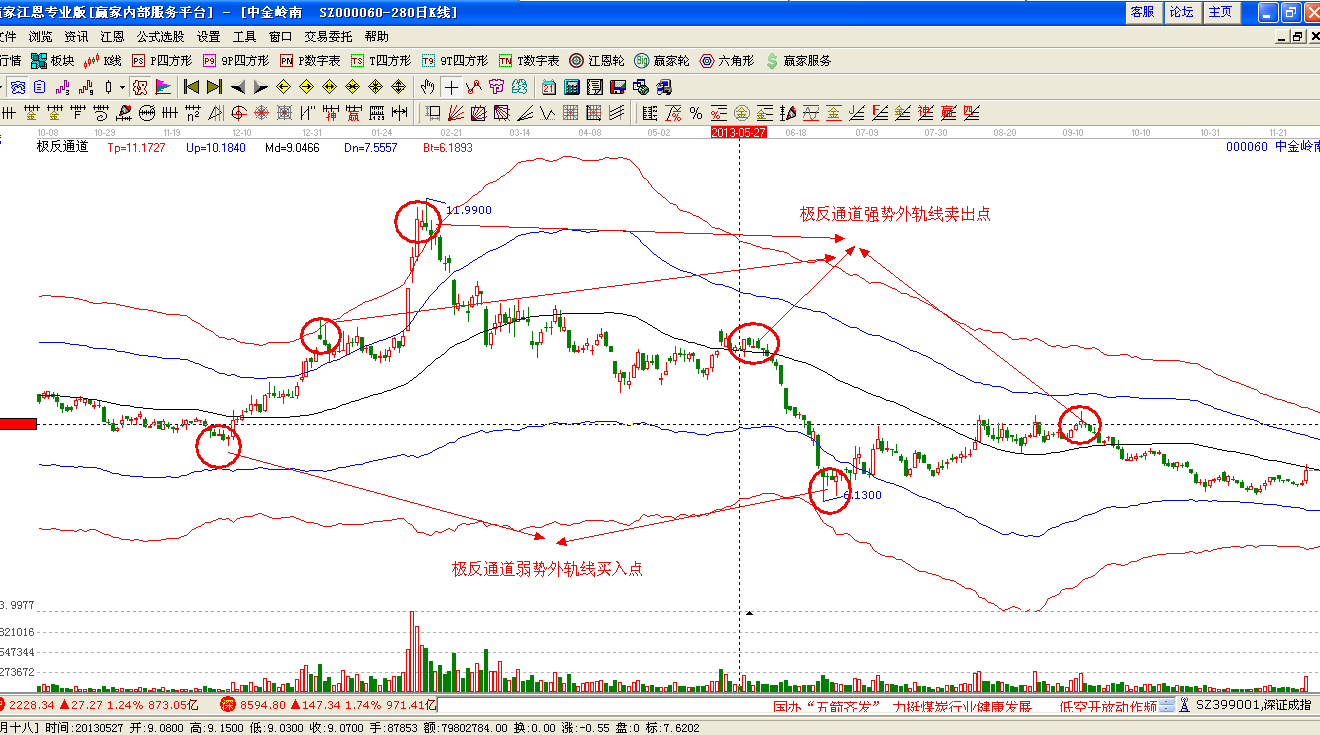Open the 六角形 hexagon tool

729,61
